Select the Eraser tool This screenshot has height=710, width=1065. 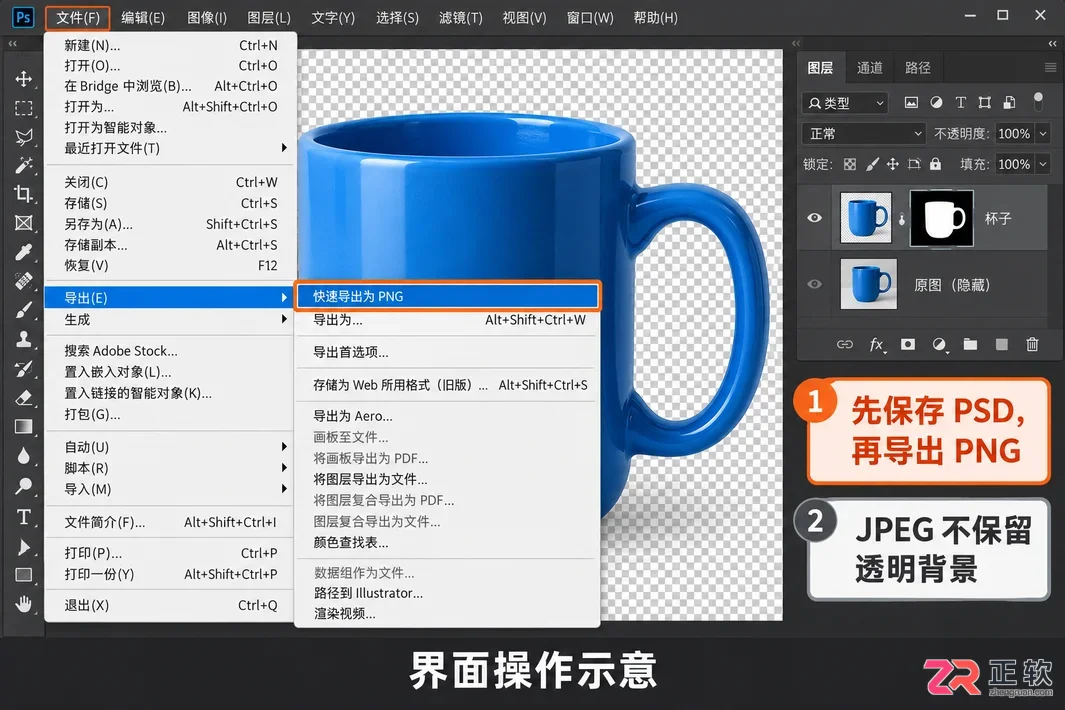pyautogui.click(x=23, y=397)
